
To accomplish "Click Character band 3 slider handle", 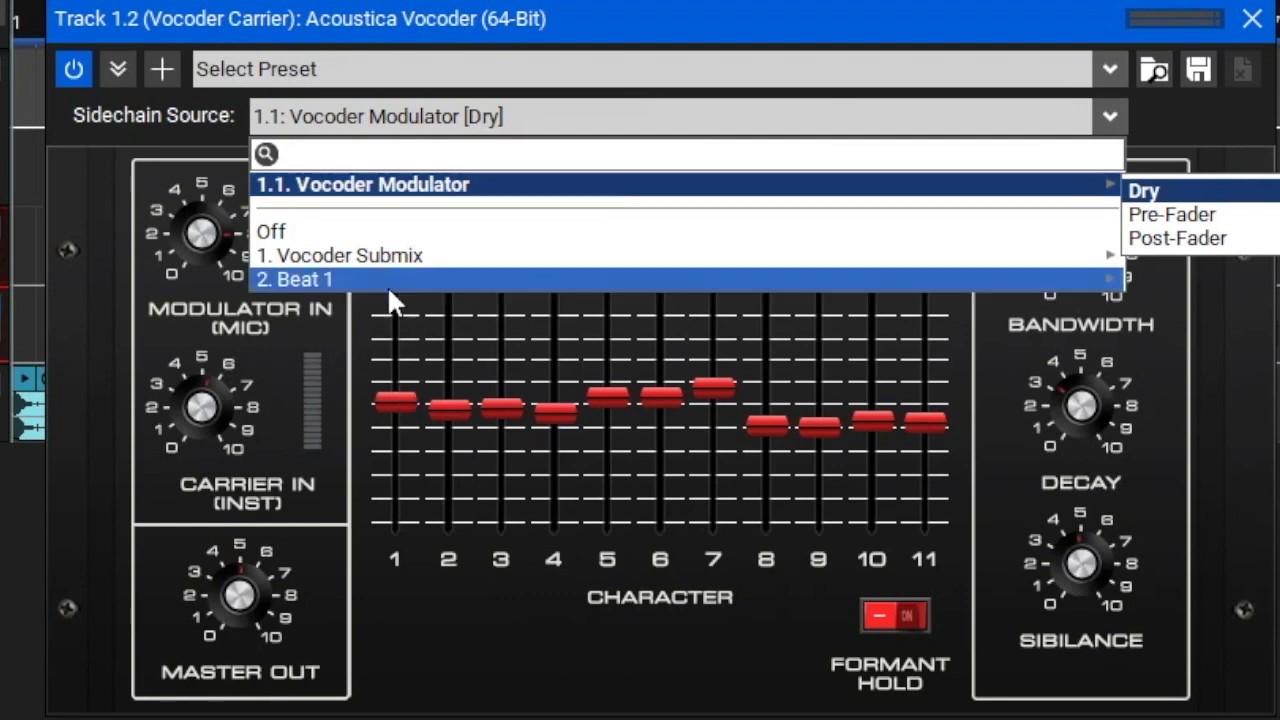I will coord(502,408).
